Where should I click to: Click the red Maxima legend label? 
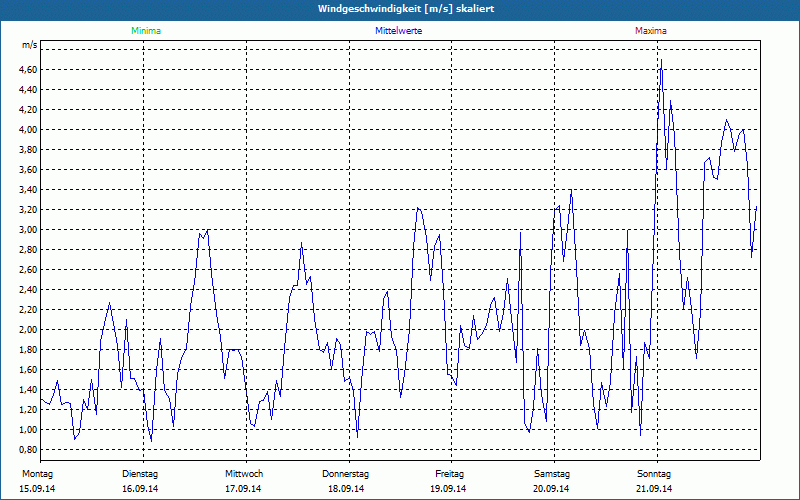(651, 31)
